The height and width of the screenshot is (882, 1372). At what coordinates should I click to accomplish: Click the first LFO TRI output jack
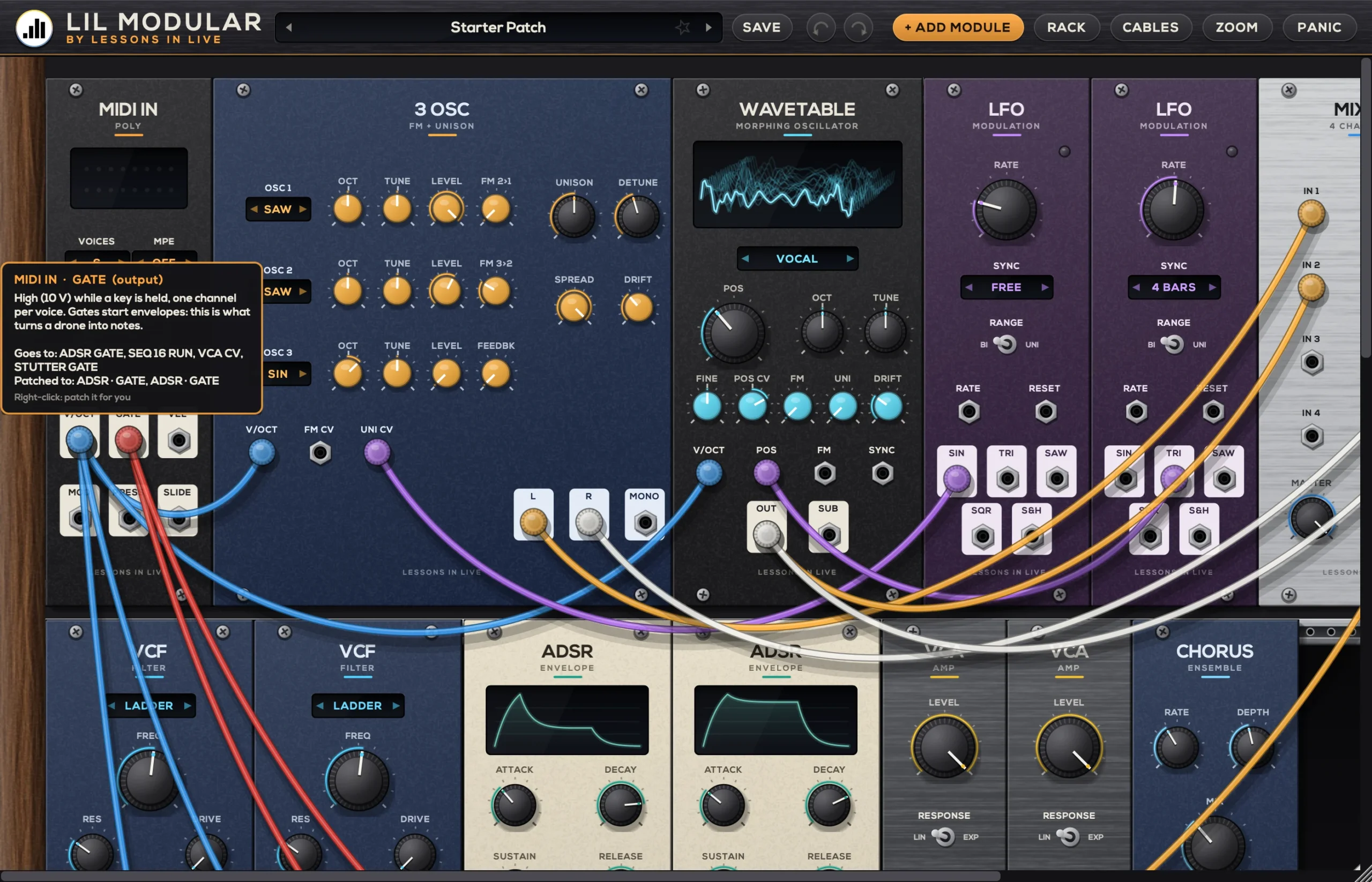[1007, 479]
